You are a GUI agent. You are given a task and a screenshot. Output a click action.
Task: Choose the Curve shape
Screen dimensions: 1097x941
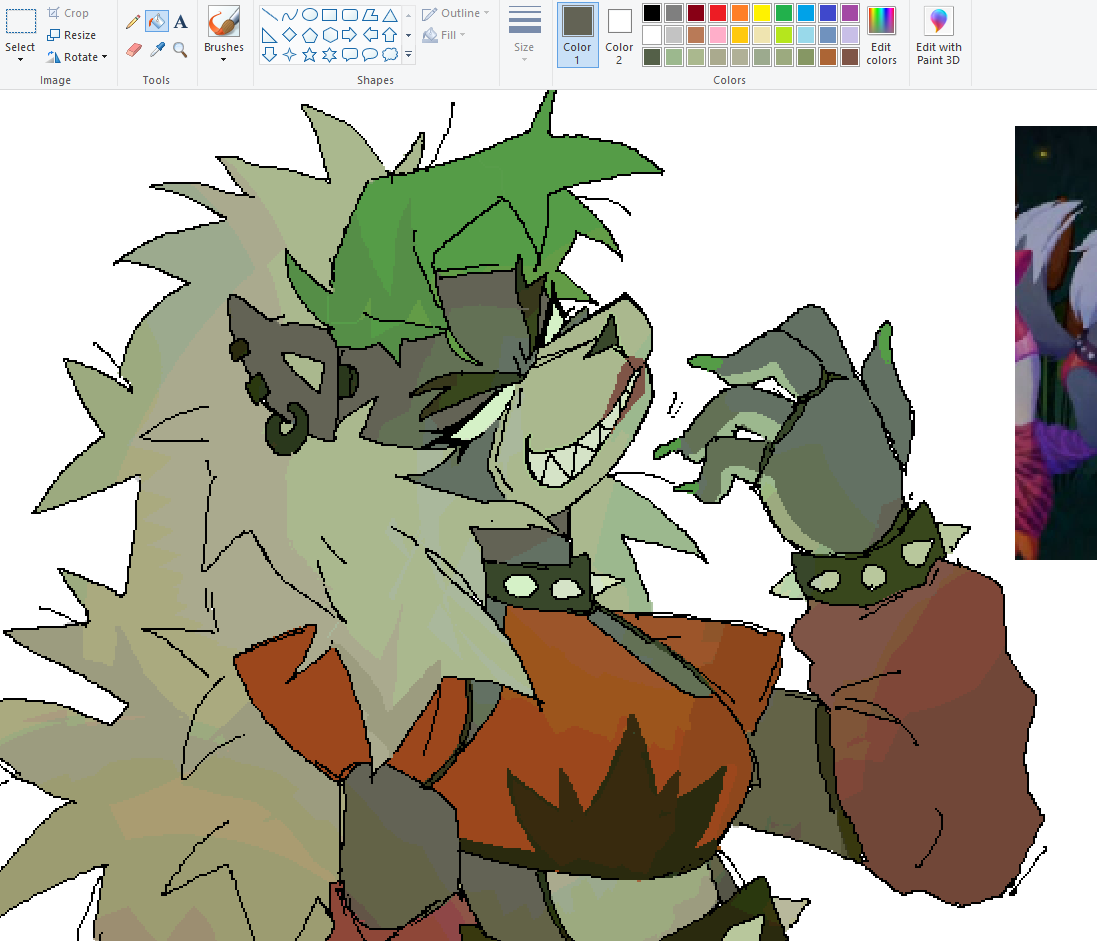(x=290, y=14)
